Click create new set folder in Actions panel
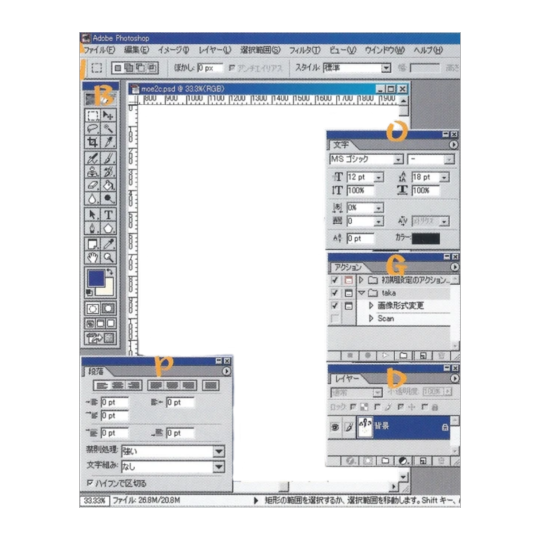 coord(403,355)
